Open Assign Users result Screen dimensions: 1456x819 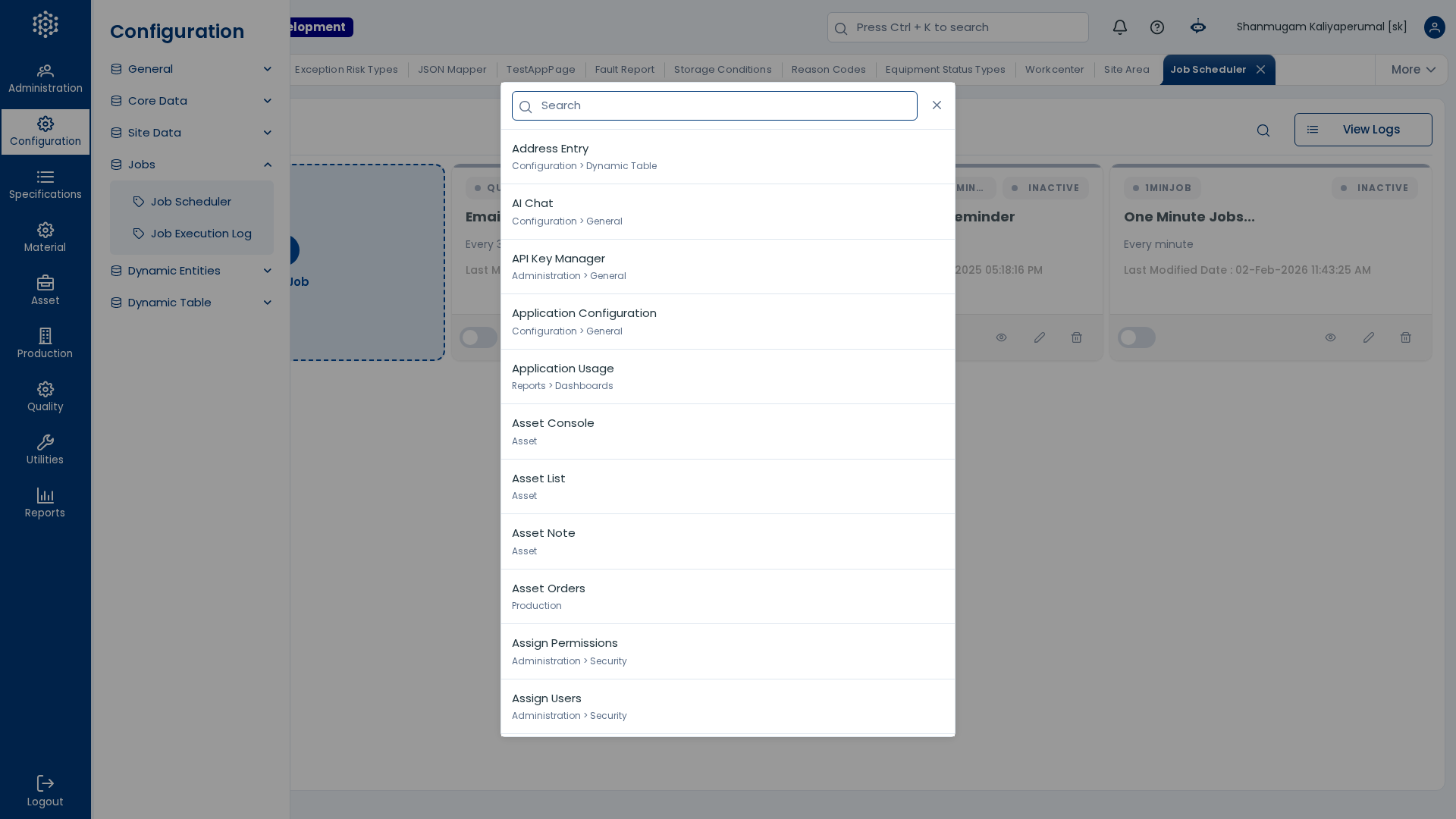pyautogui.click(x=728, y=707)
